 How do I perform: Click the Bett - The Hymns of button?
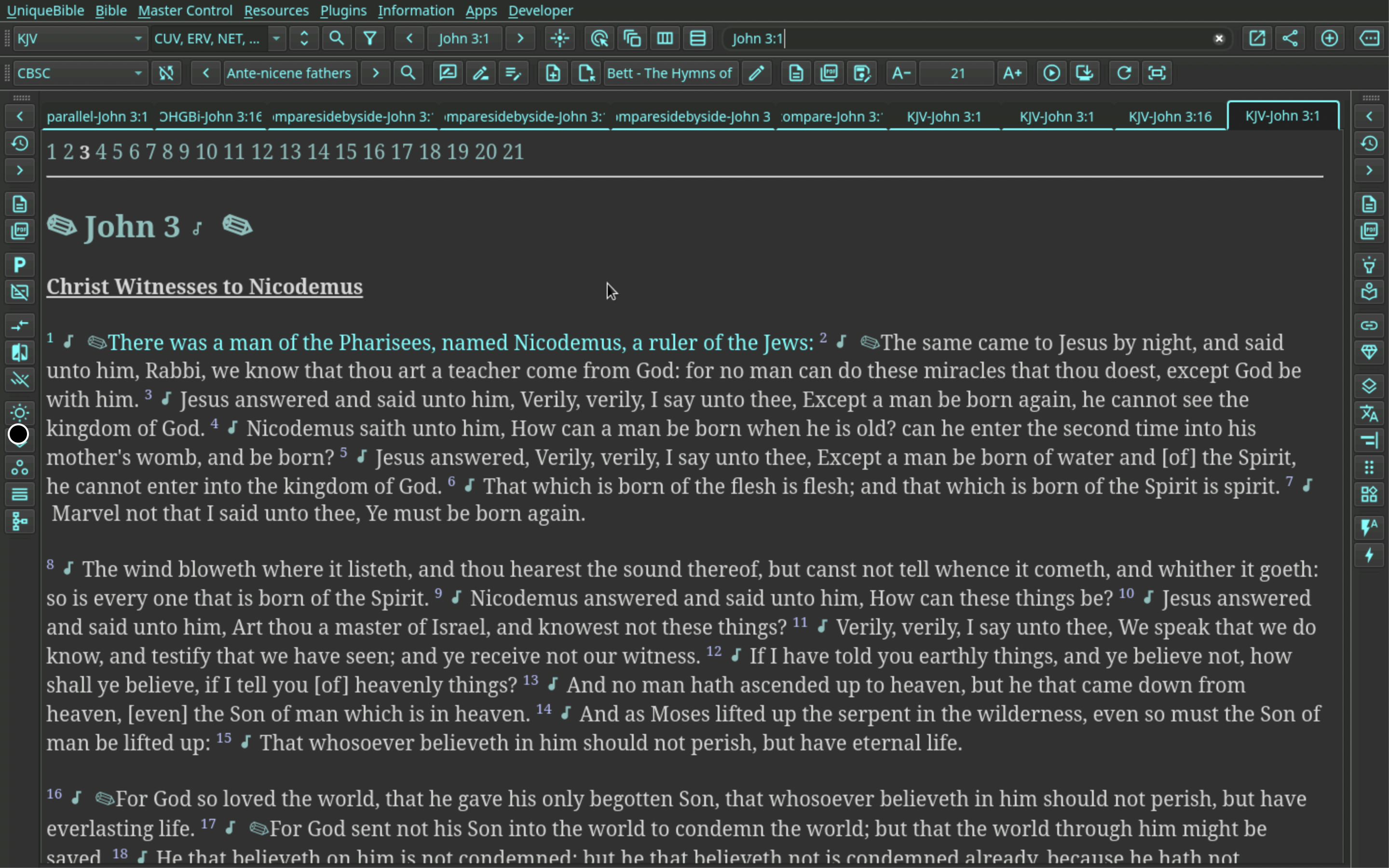click(670, 73)
